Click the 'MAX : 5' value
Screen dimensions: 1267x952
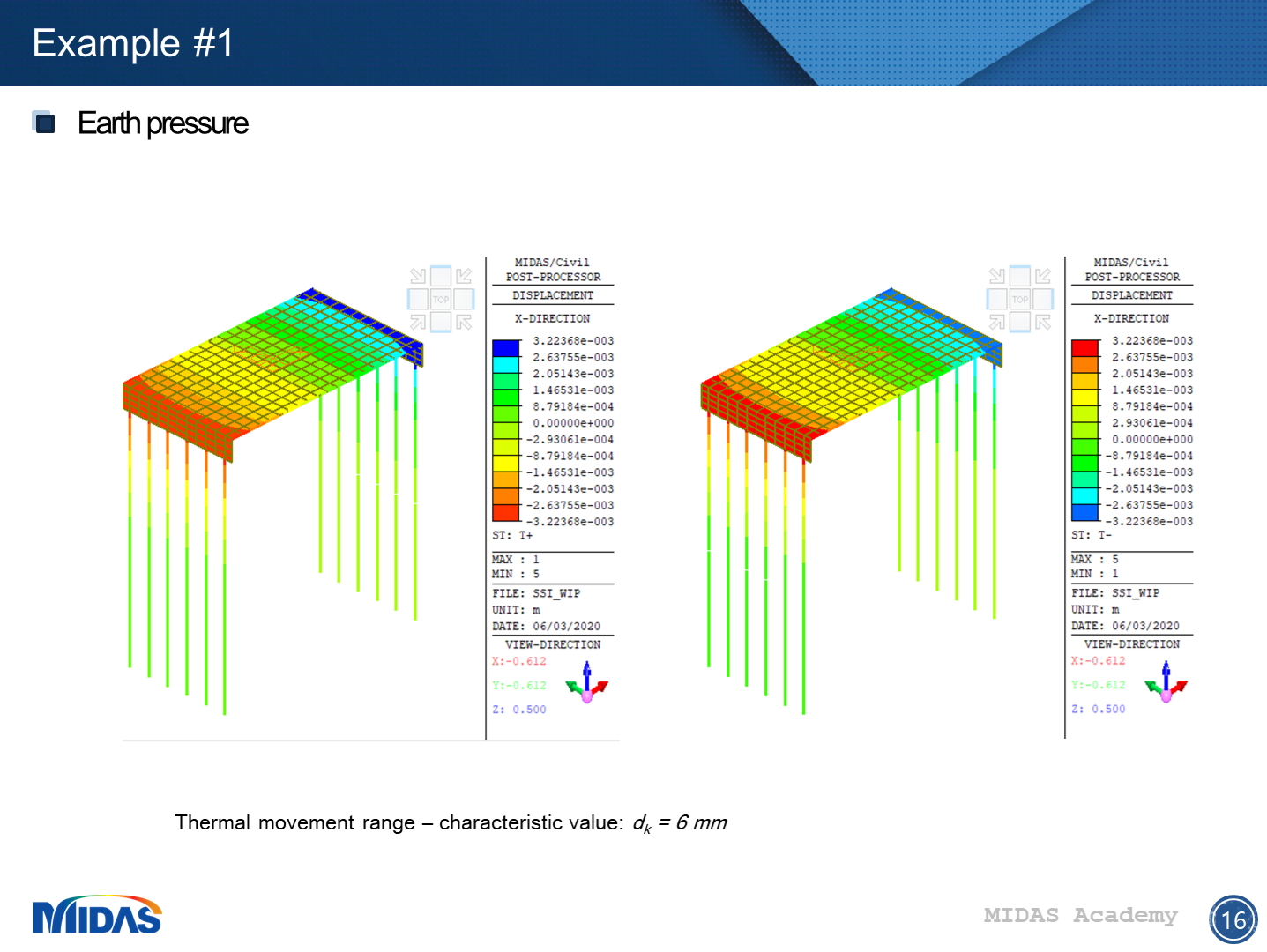point(1095,560)
